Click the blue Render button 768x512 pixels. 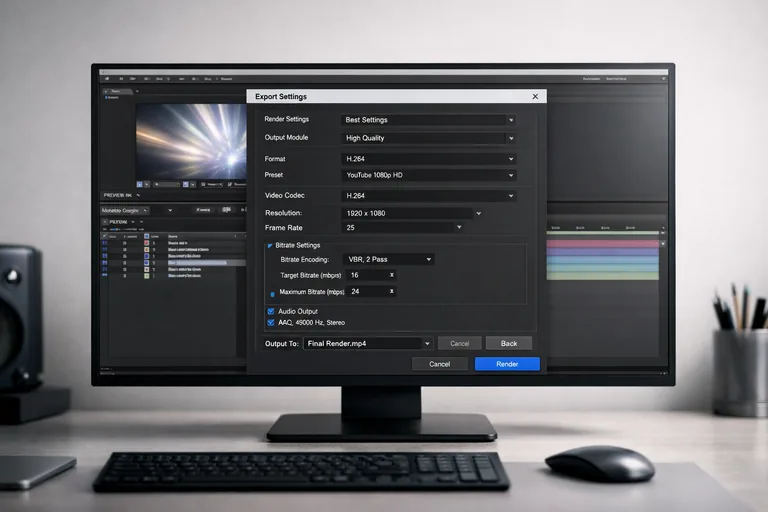[x=507, y=364]
